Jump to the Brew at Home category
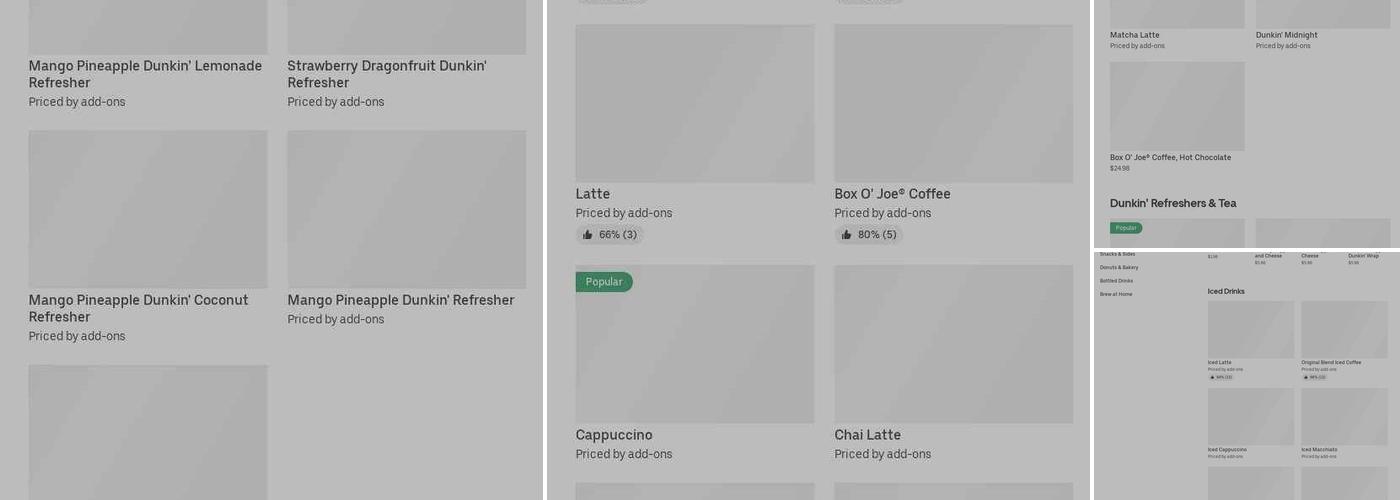Screen dimensions: 1400x500 point(1116,294)
